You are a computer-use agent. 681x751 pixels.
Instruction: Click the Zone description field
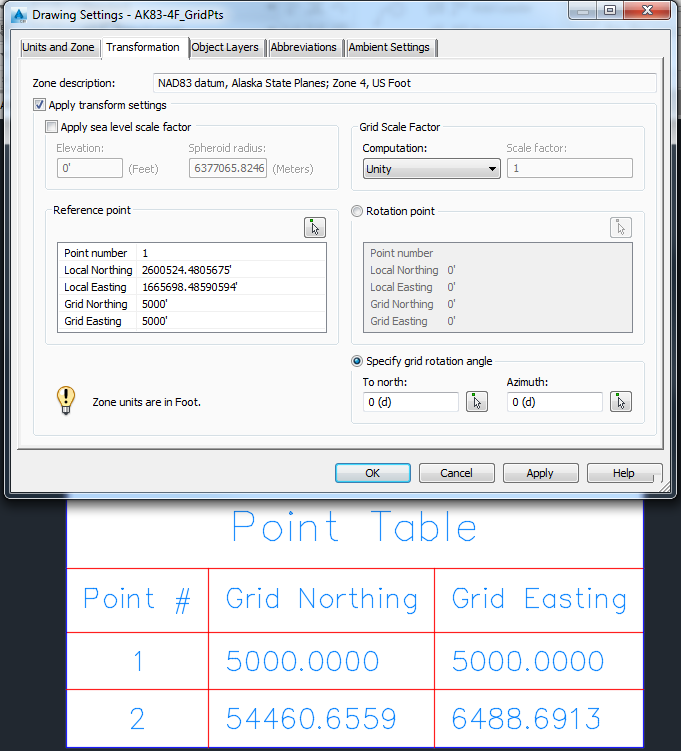coord(405,83)
